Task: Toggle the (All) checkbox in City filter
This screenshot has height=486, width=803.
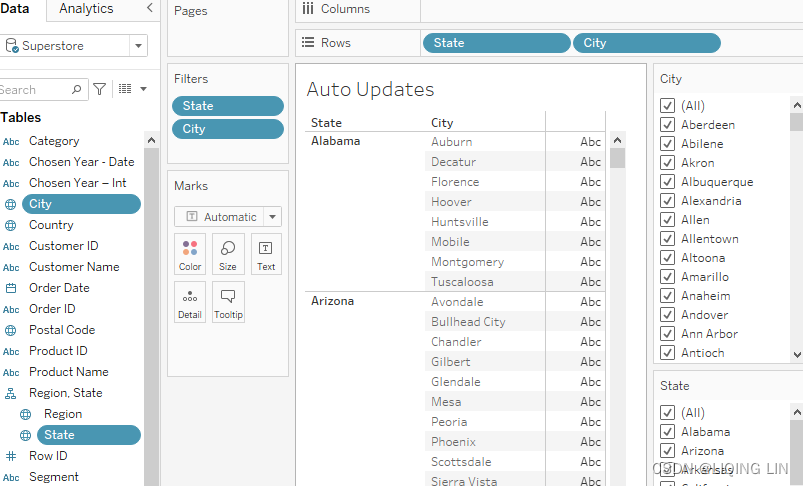Action: pos(667,105)
